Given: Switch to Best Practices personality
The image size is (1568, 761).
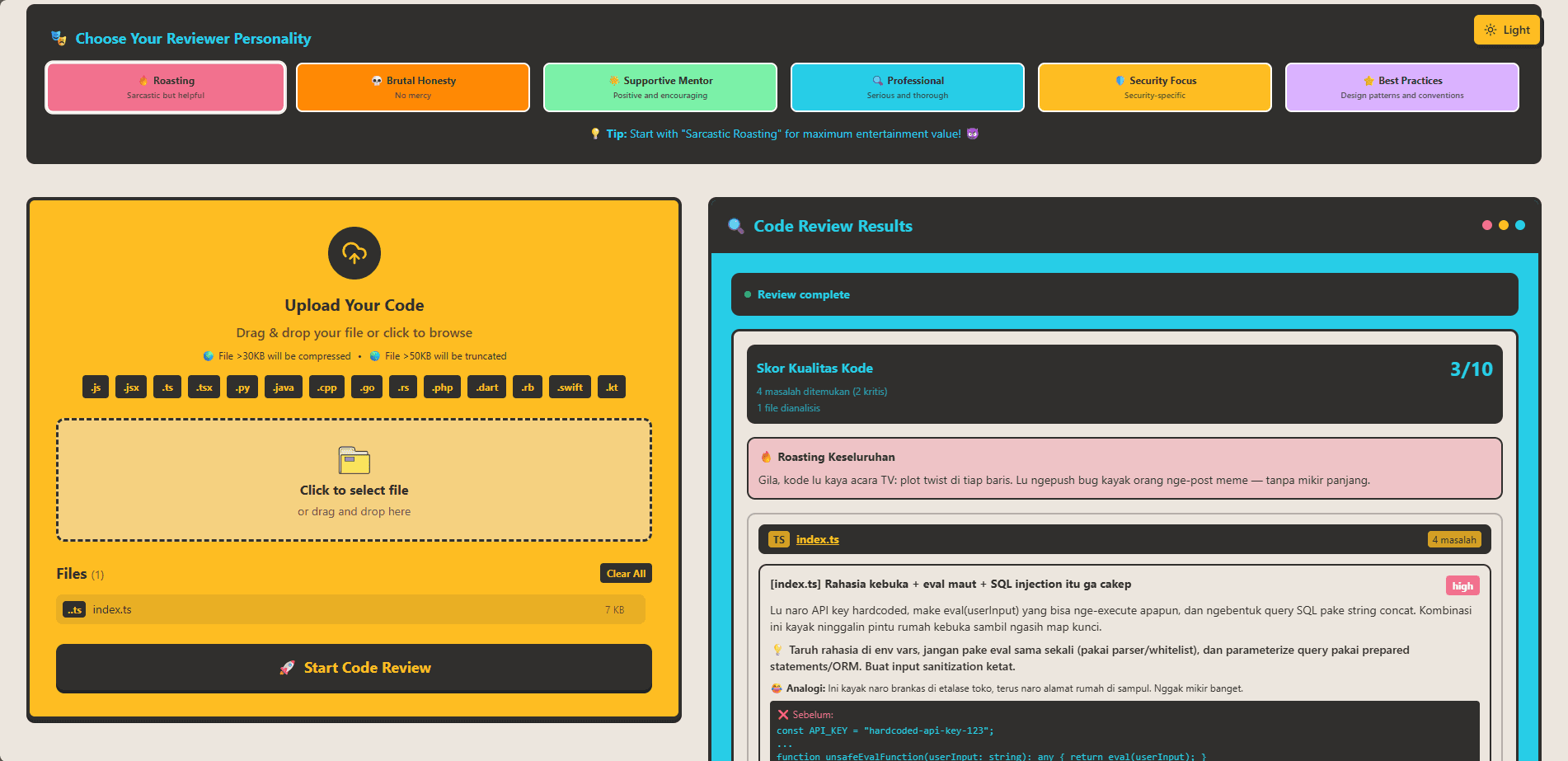Looking at the screenshot, I should click(1402, 87).
